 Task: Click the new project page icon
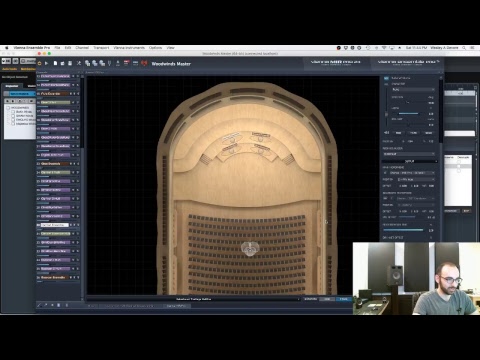click(55, 63)
